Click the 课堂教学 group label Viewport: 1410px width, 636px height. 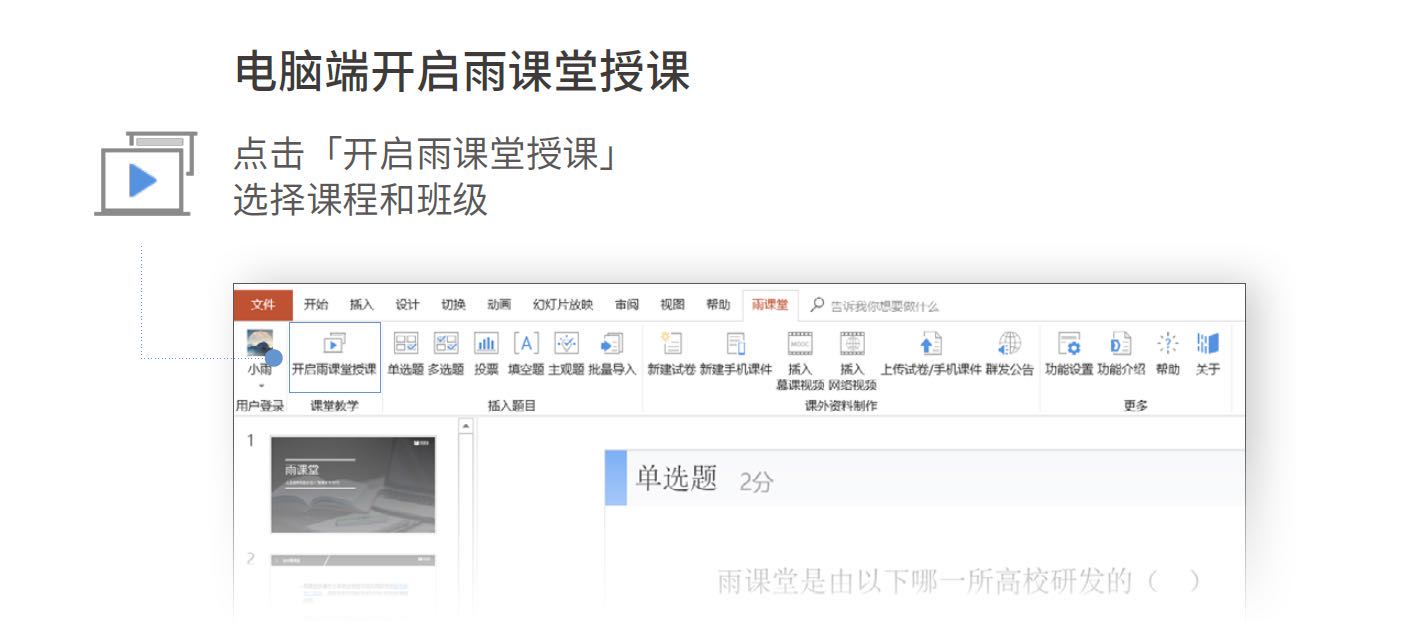(334, 405)
